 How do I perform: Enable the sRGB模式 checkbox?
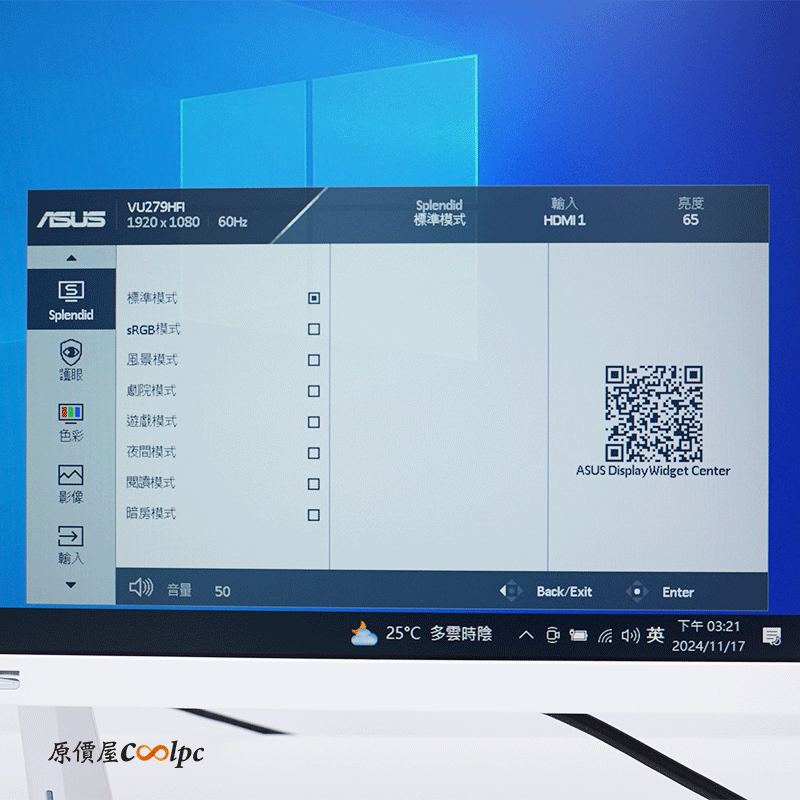(x=314, y=329)
